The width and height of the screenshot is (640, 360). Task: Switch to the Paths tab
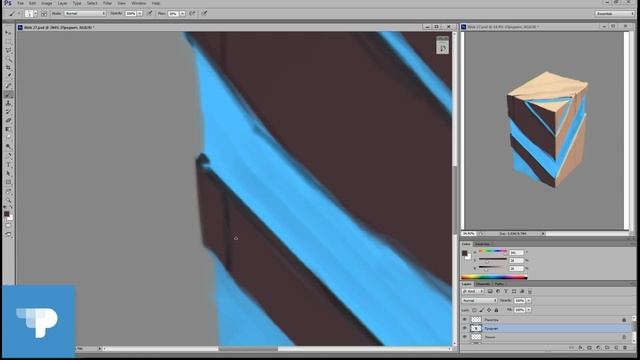click(x=499, y=284)
